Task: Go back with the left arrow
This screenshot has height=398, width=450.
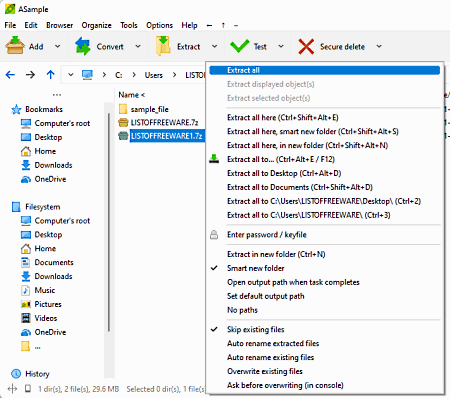Action: point(10,75)
